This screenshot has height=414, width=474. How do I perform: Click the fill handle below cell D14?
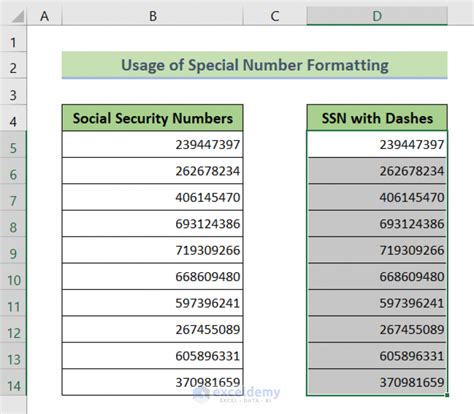click(447, 395)
